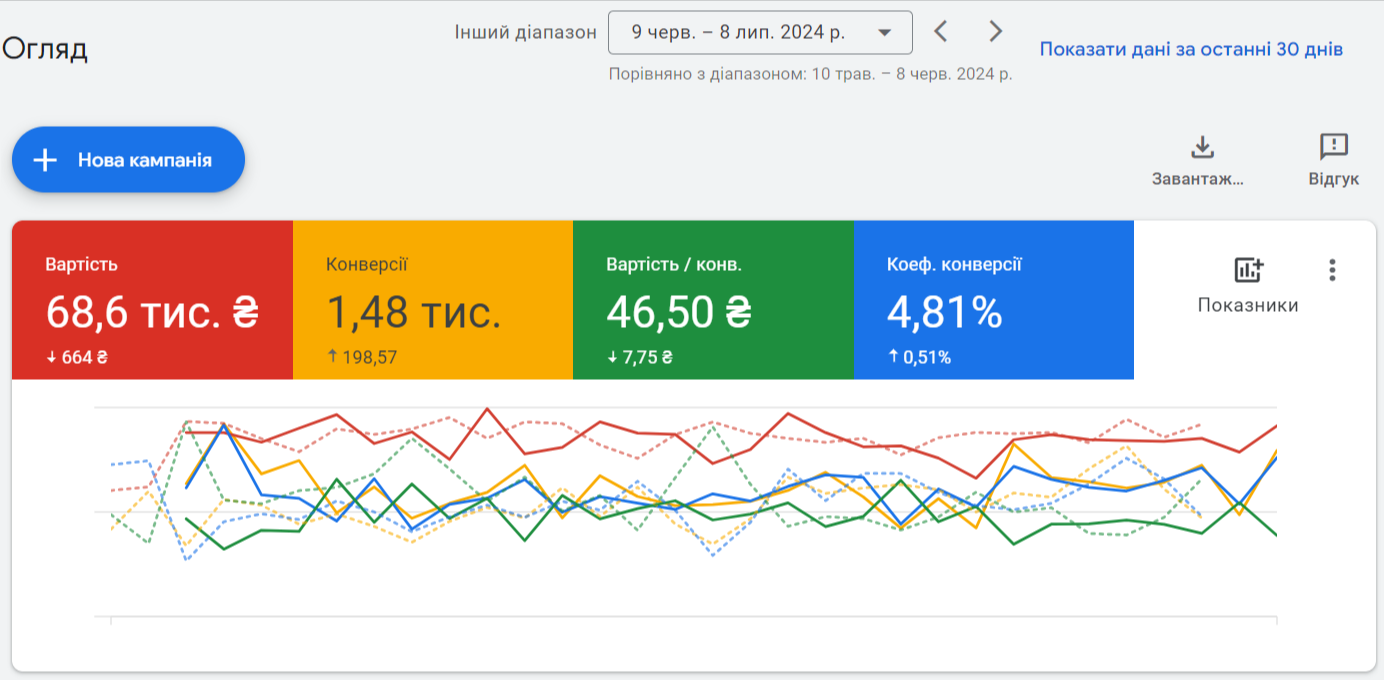Click the Показники label text
Screen dimensions: 1384x680
pyautogui.click(x=1248, y=305)
